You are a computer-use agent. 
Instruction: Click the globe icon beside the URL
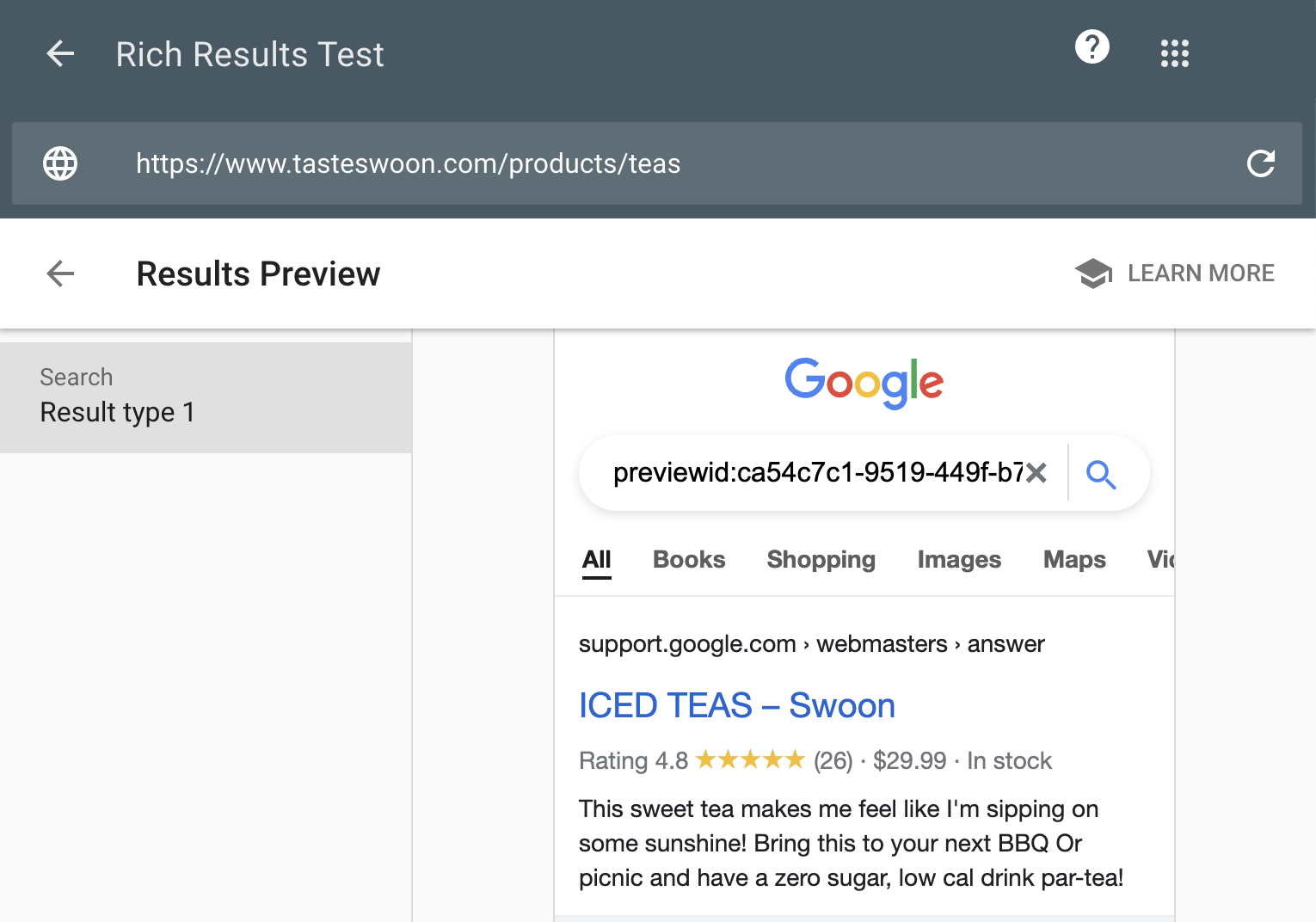pos(60,163)
